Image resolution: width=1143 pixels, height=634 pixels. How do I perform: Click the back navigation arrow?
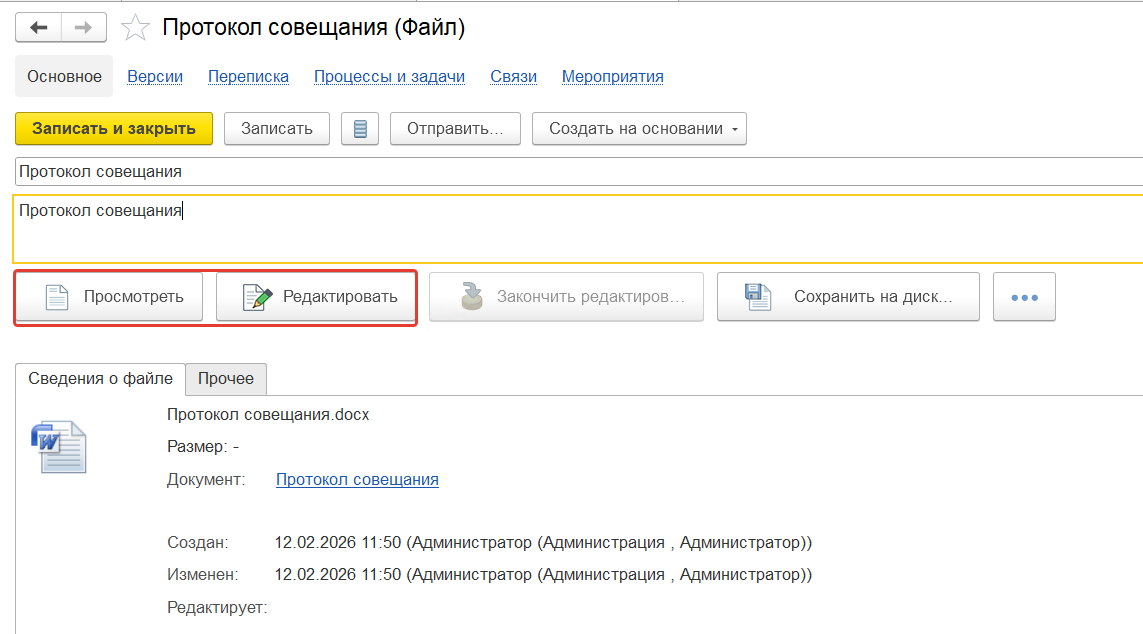tap(38, 27)
